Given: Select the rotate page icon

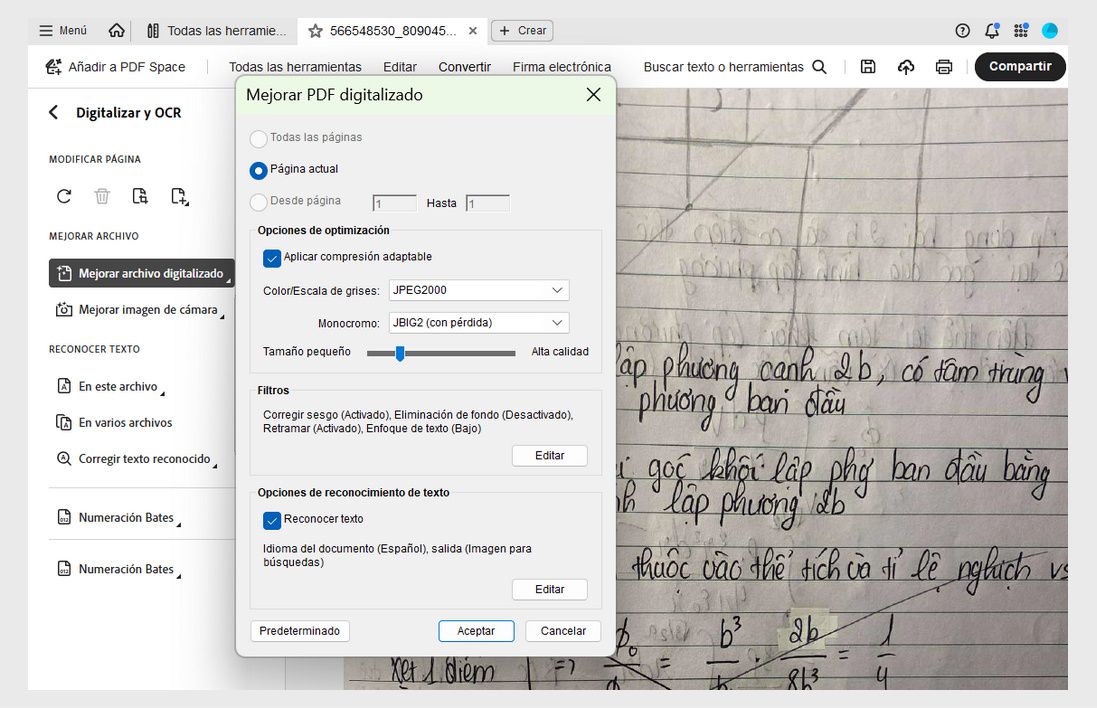Looking at the screenshot, I should pos(63,196).
